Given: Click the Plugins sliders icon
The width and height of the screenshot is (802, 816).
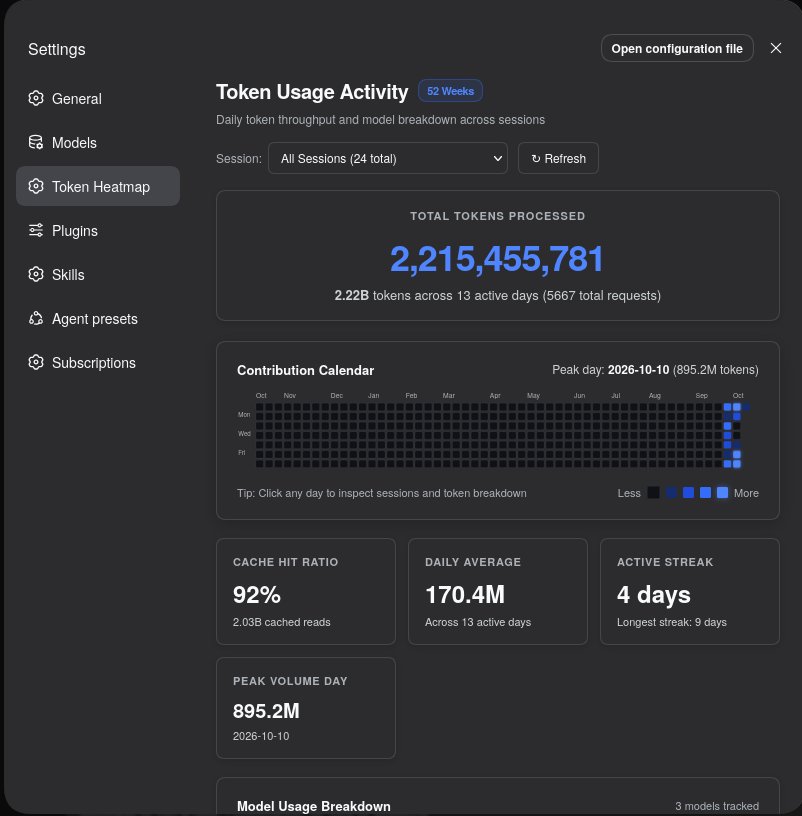Looking at the screenshot, I should click(x=36, y=230).
